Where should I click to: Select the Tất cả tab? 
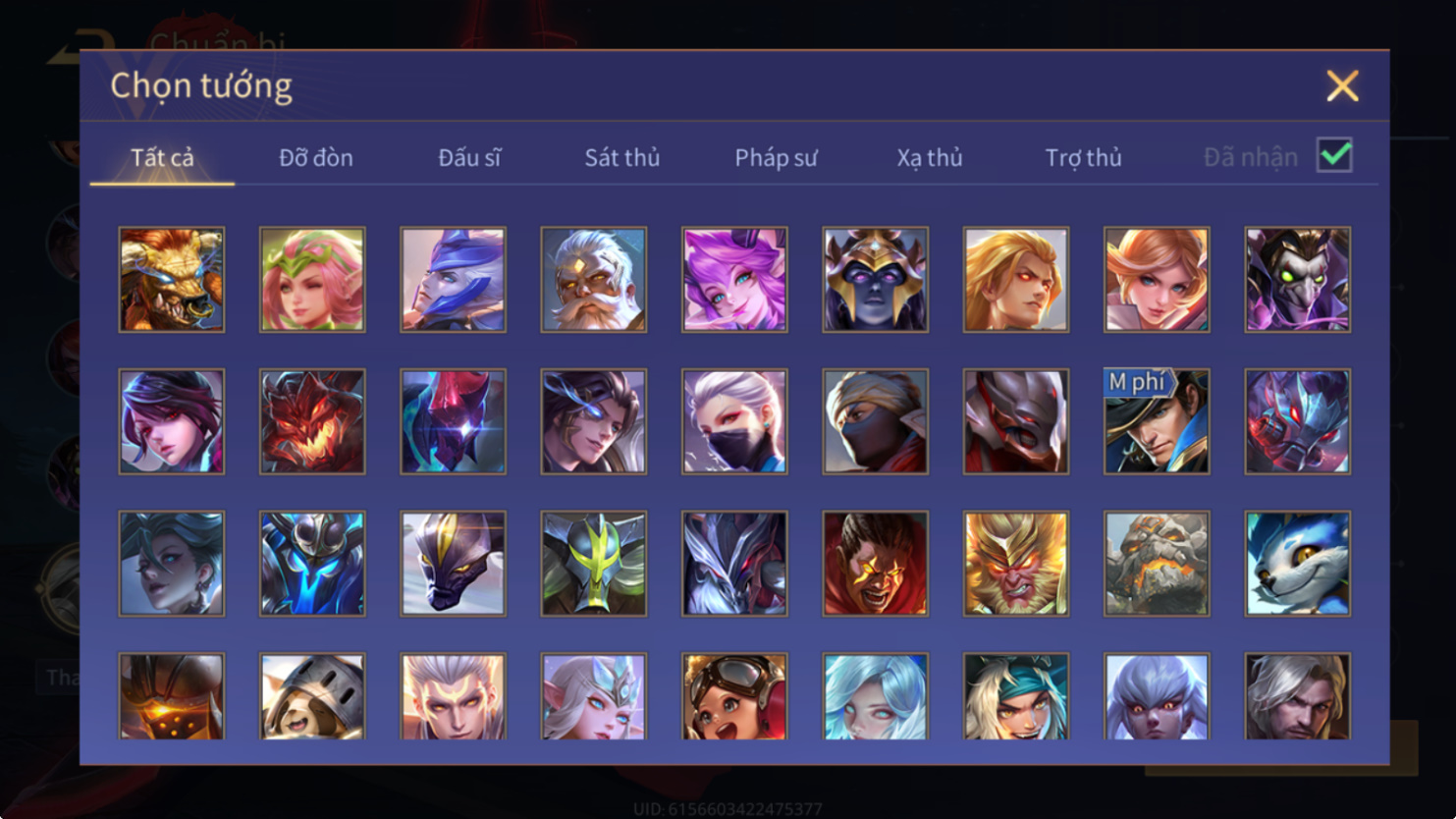pos(162,157)
